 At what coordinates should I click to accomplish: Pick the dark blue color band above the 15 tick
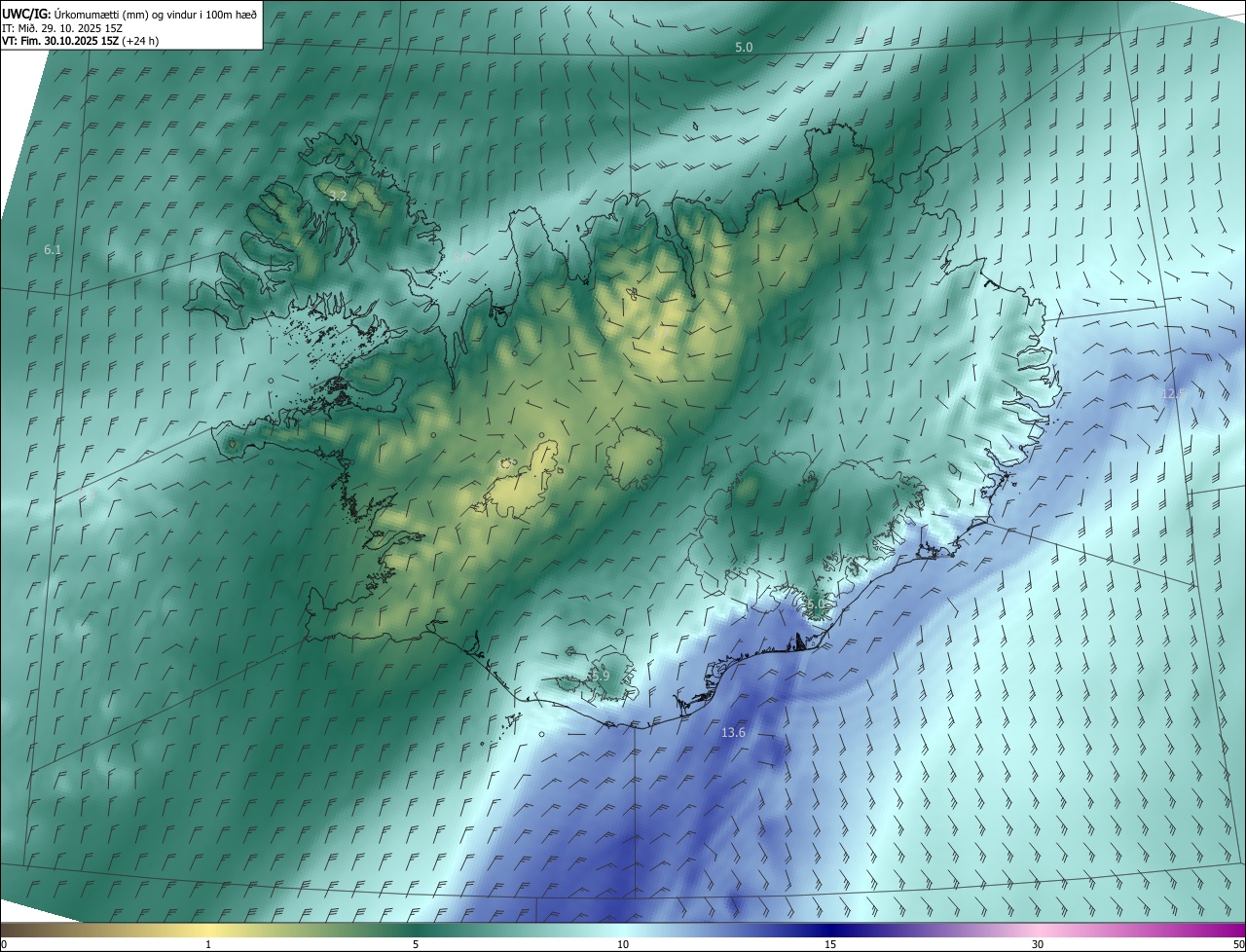pos(830,930)
